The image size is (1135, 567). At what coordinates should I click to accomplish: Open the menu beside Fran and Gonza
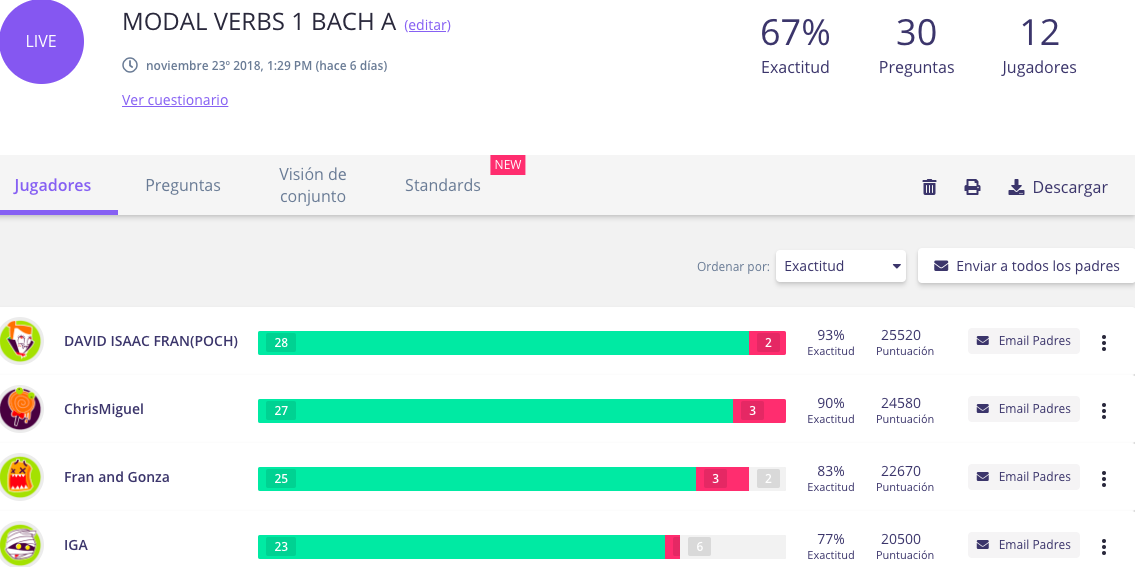[1103, 479]
